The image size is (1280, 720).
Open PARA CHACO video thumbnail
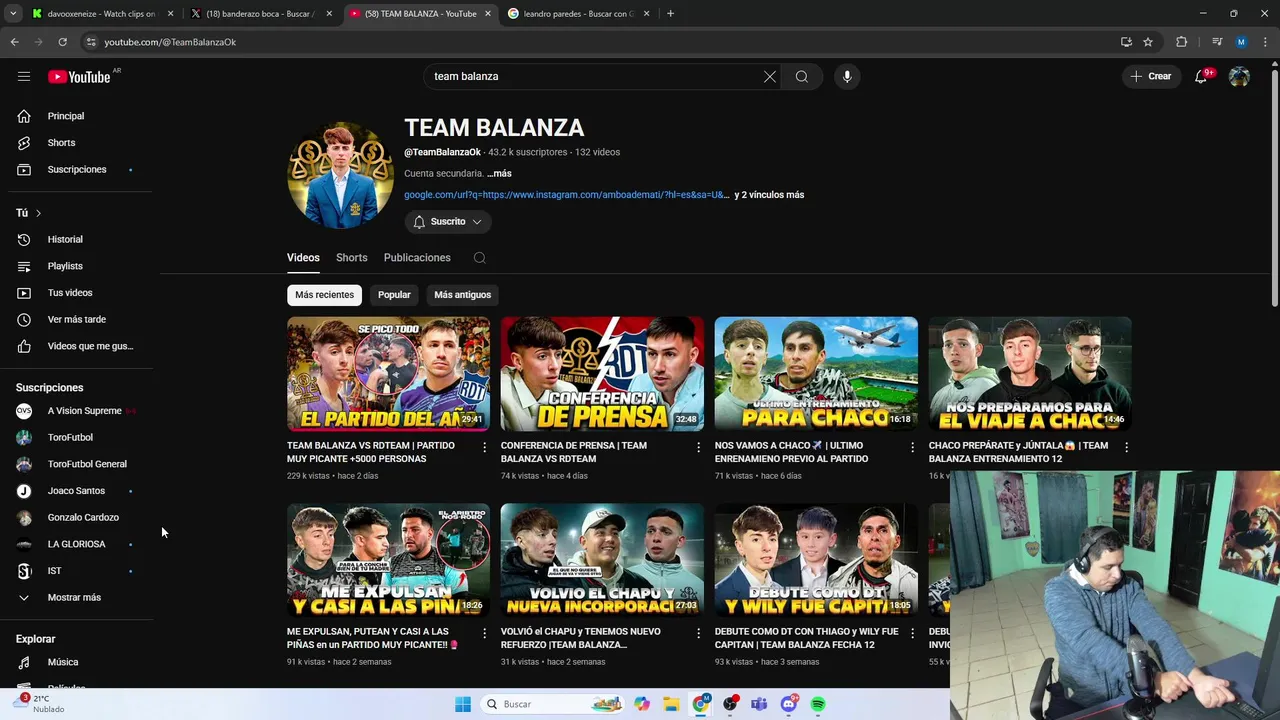click(x=816, y=374)
